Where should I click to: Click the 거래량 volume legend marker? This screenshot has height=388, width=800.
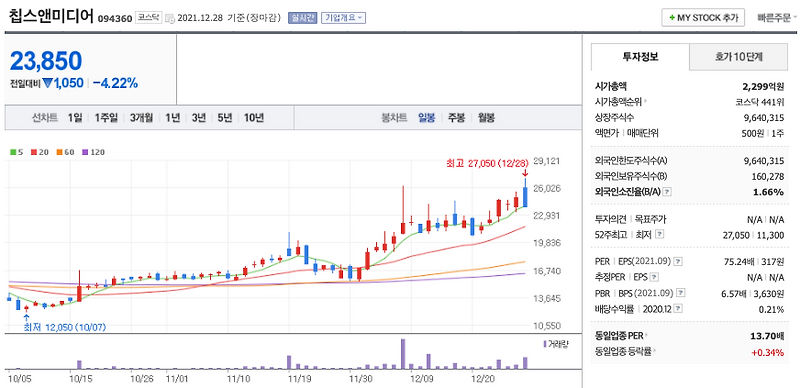coord(545,343)
